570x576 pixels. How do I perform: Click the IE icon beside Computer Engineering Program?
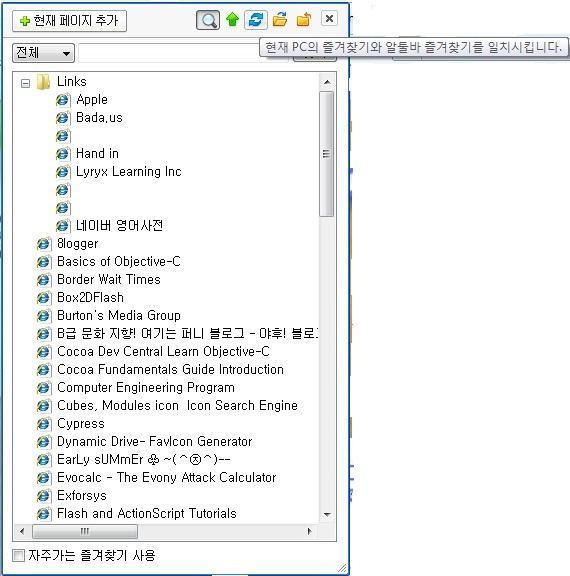pyautogui.click(x=44, y=388)
